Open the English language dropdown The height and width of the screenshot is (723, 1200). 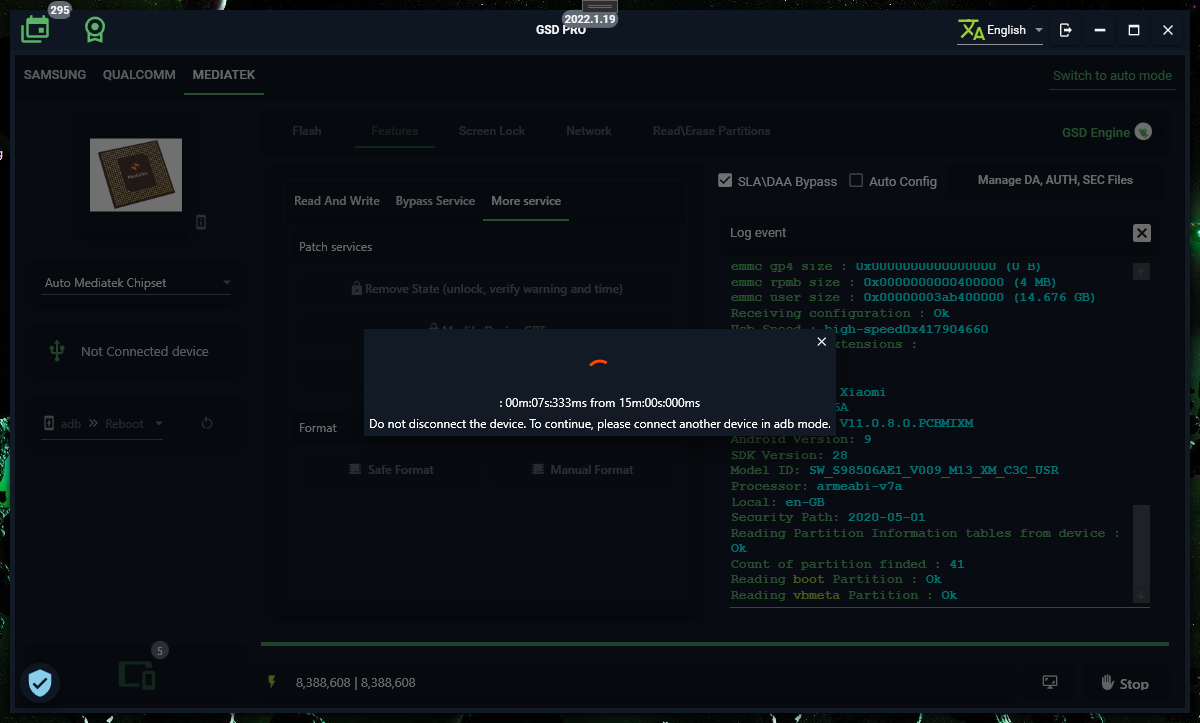pyautogui.click(x=1015, y=30)
